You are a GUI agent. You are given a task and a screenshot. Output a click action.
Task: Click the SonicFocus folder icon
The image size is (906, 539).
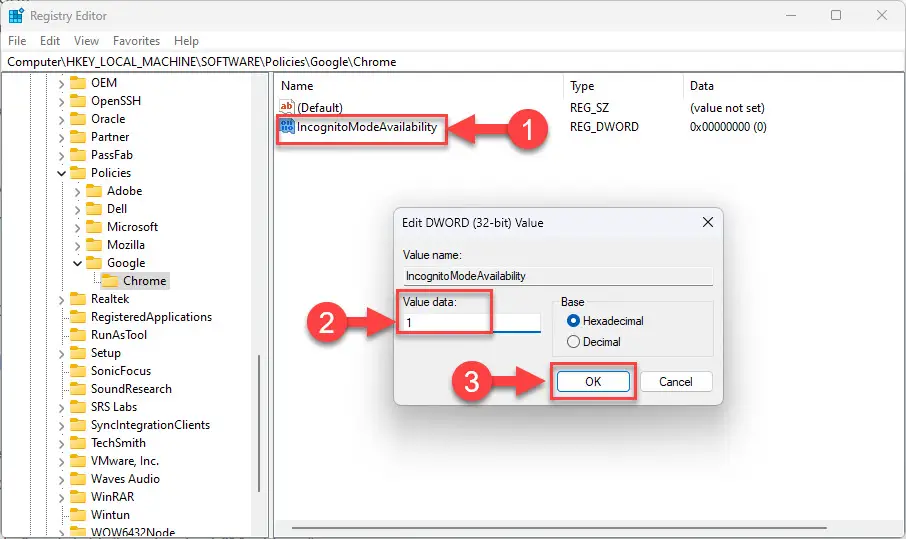tap(77, 370)
